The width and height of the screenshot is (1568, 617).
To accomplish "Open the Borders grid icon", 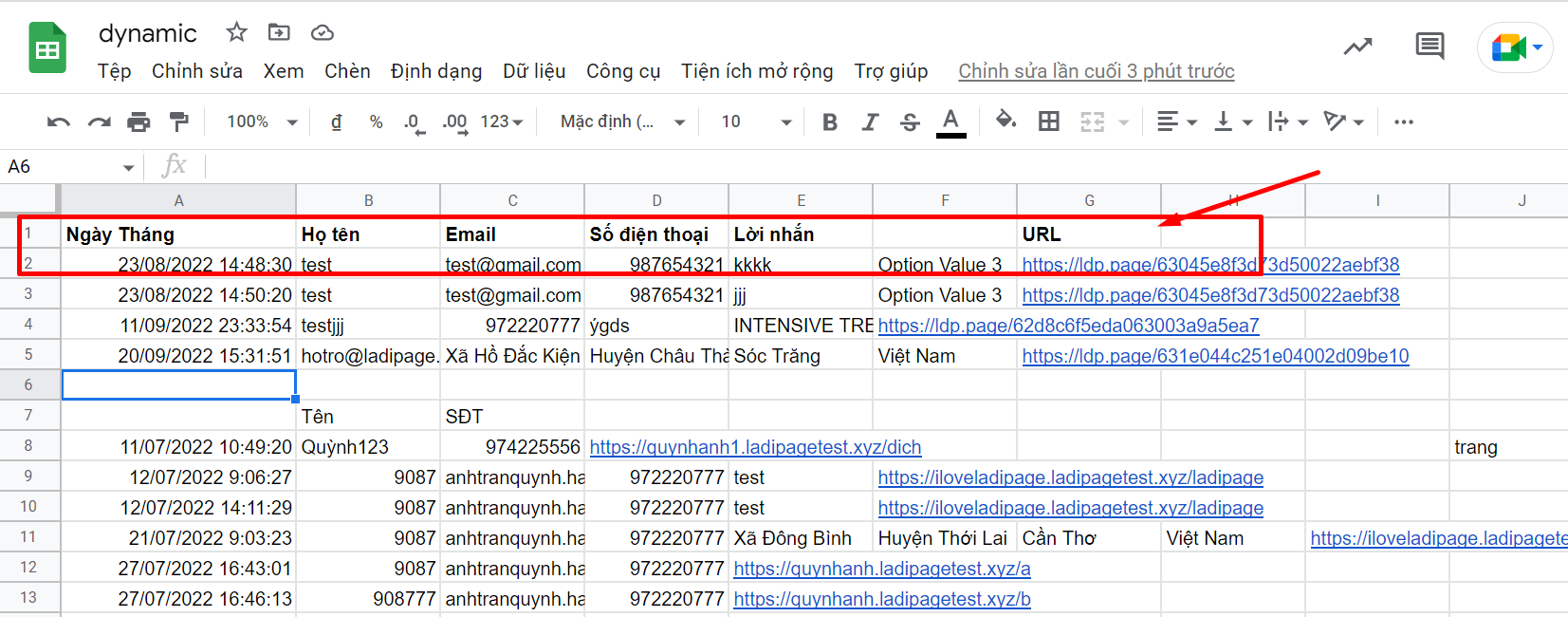I will point(1048,122).
